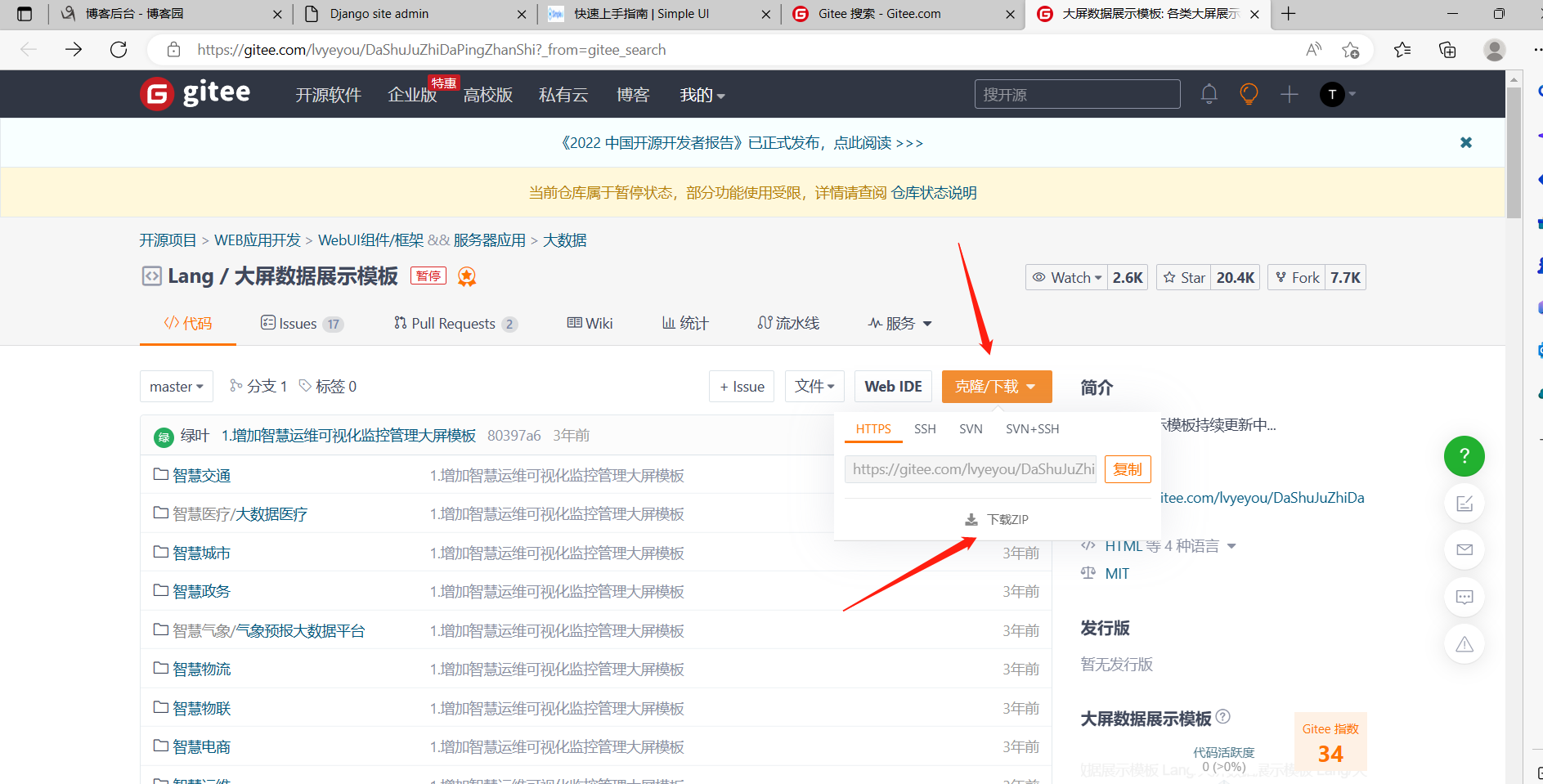Expand the 服务 dropdown tab
The width and height of the screenshot is (1543, 784).
pos(899,324)
